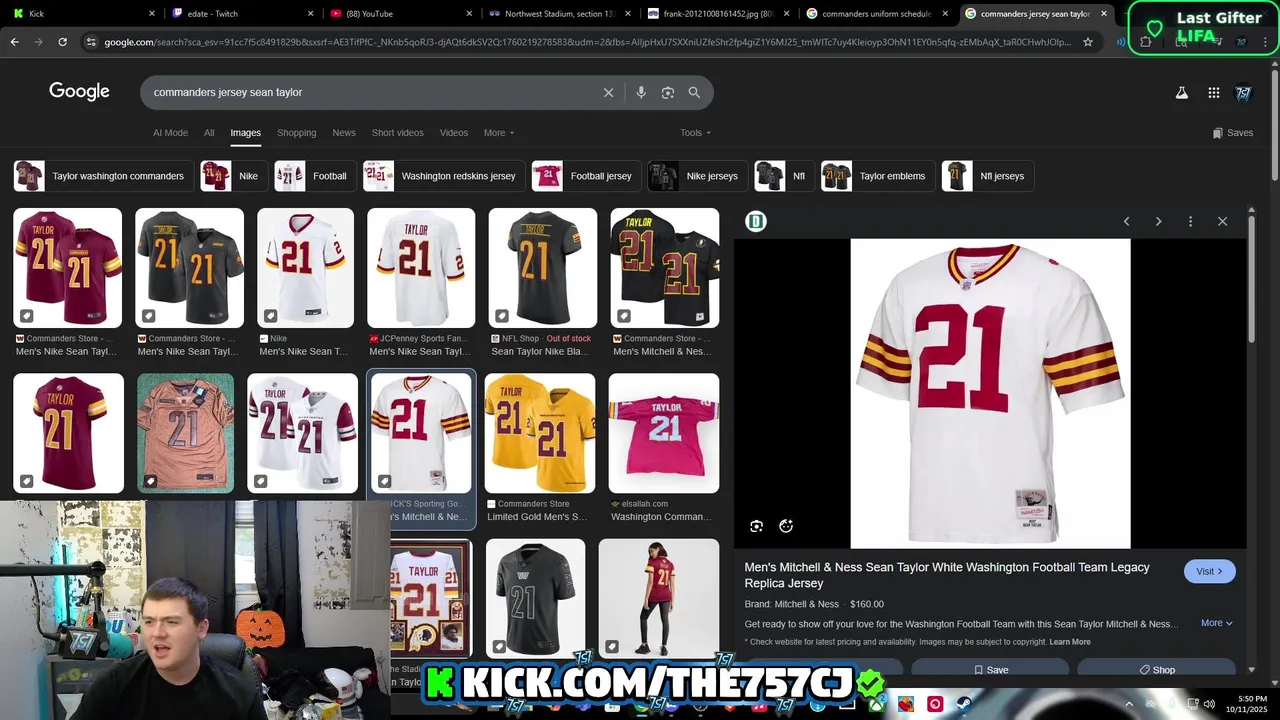Expand the Tools dropdown

pos(695,133)
